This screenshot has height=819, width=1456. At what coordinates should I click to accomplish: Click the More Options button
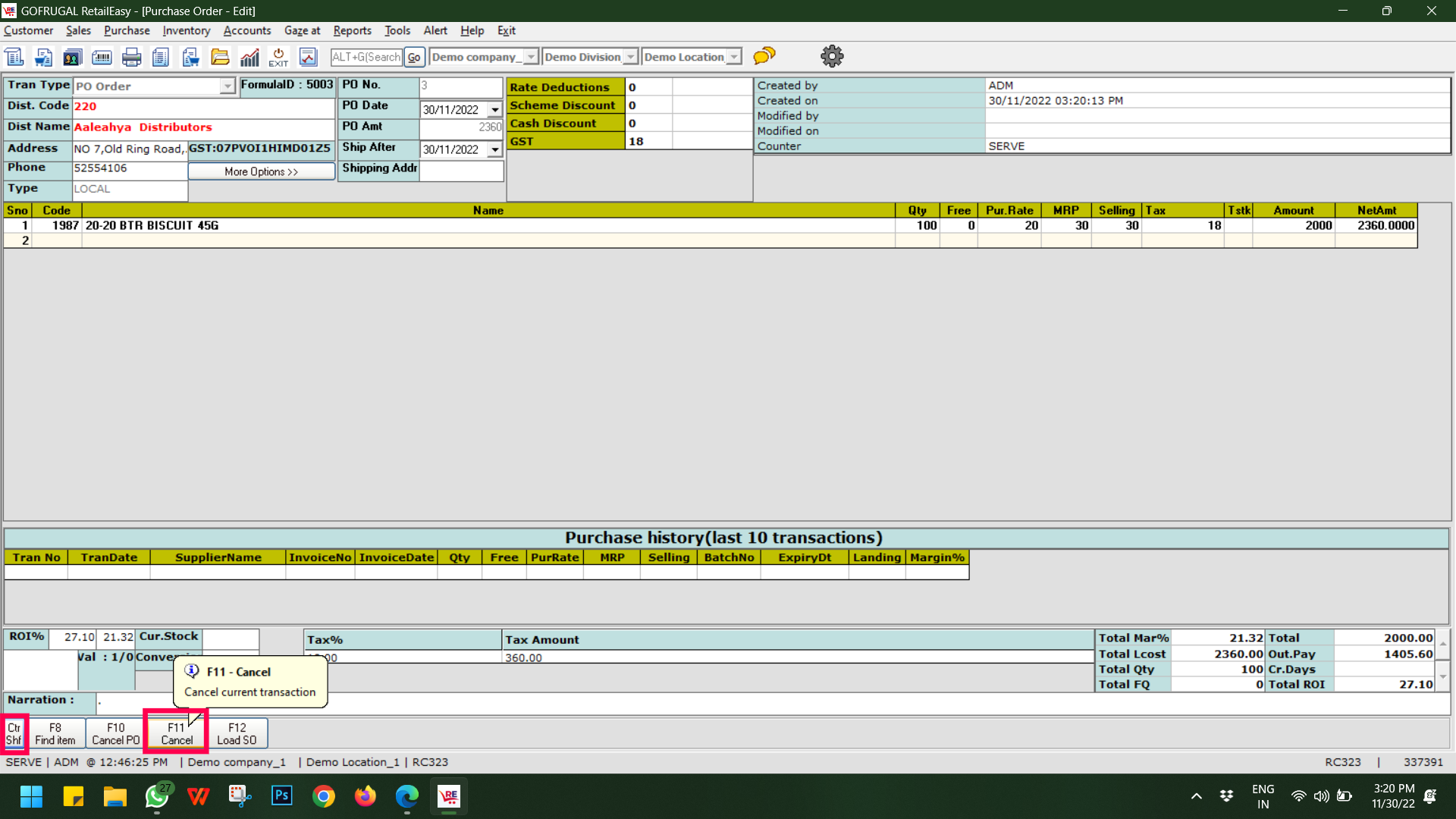tap(261, 172)
